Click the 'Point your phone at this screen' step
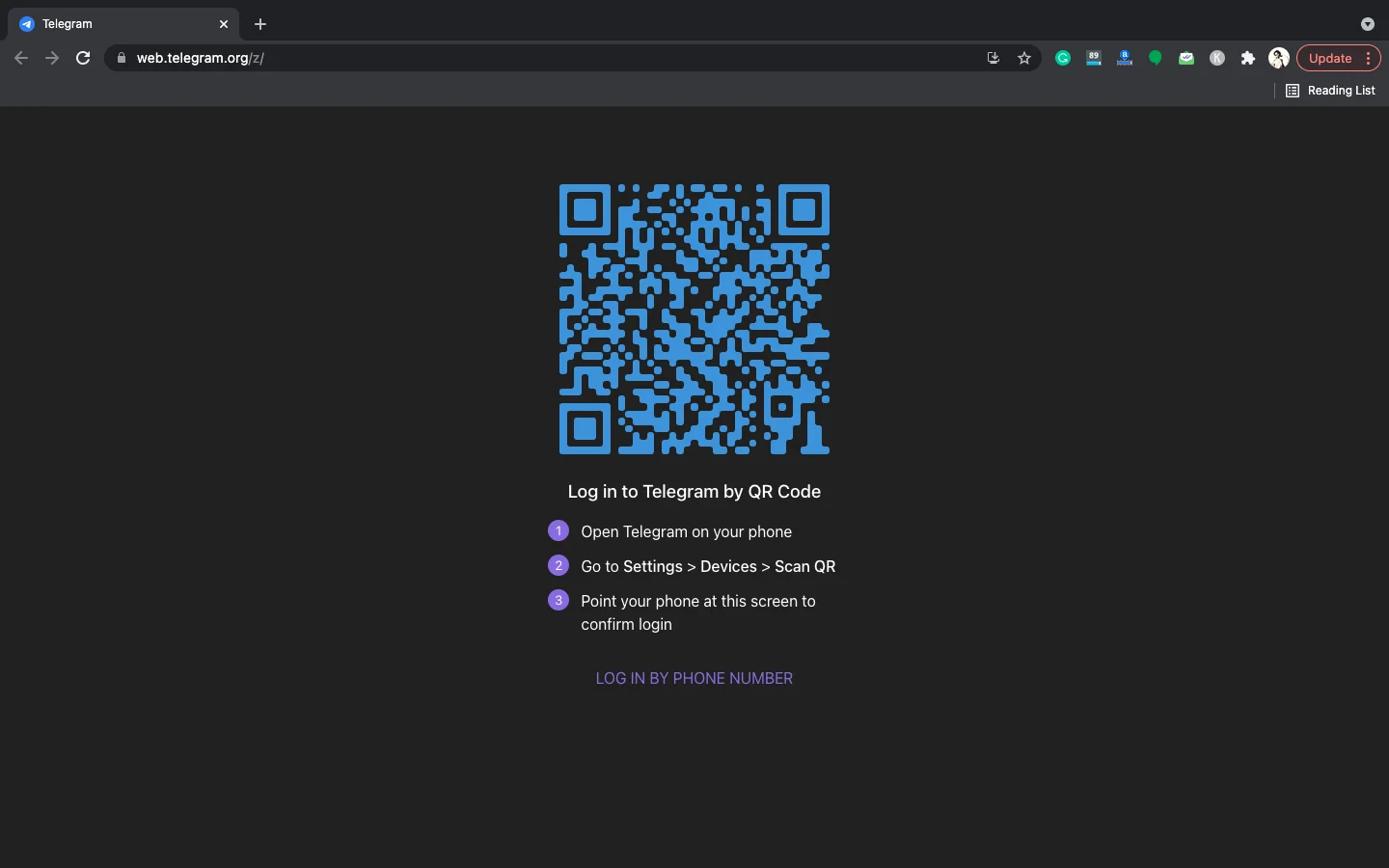1389x868 pixels. [698, 612]
